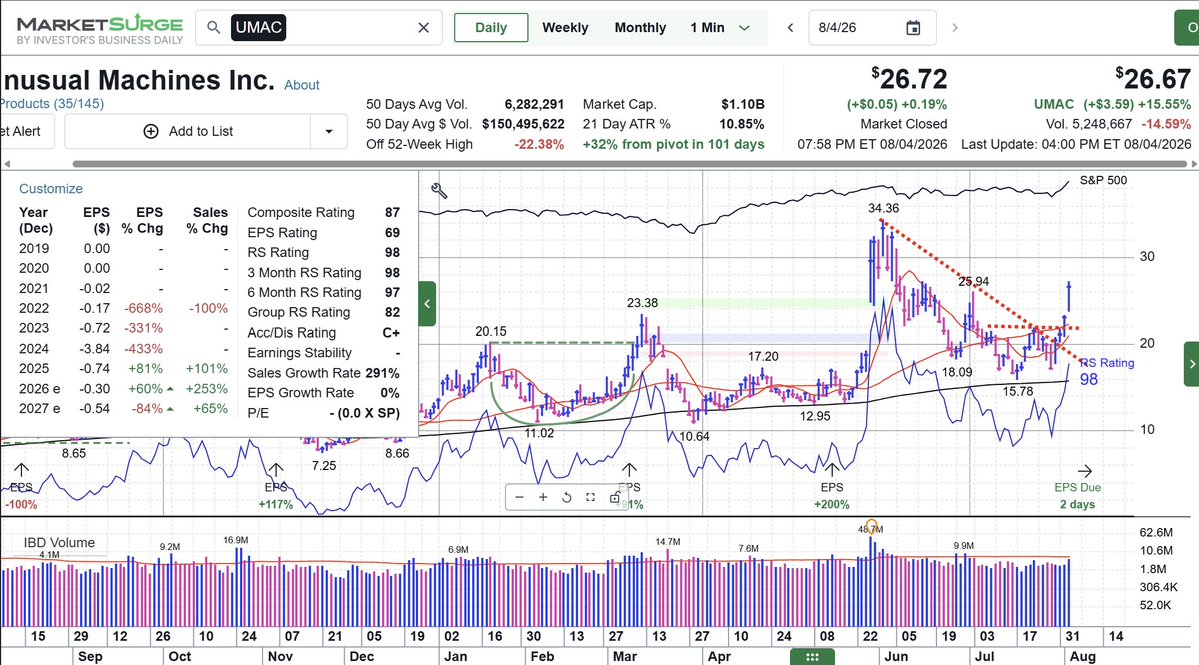Open the Products (35/145) group link
Viewport: 1199px width, 665px height.
click(52, 104)
